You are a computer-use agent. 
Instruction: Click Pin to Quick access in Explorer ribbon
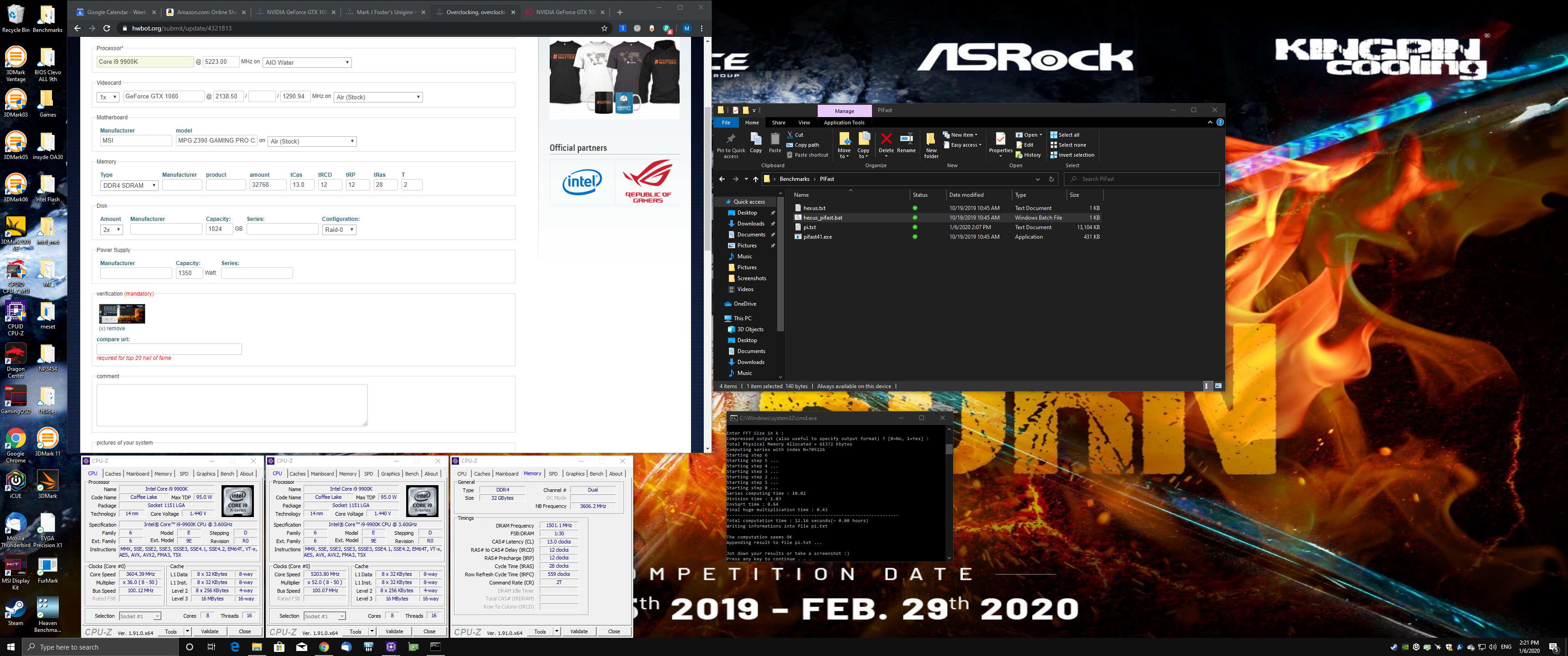(x=730, y=145)
